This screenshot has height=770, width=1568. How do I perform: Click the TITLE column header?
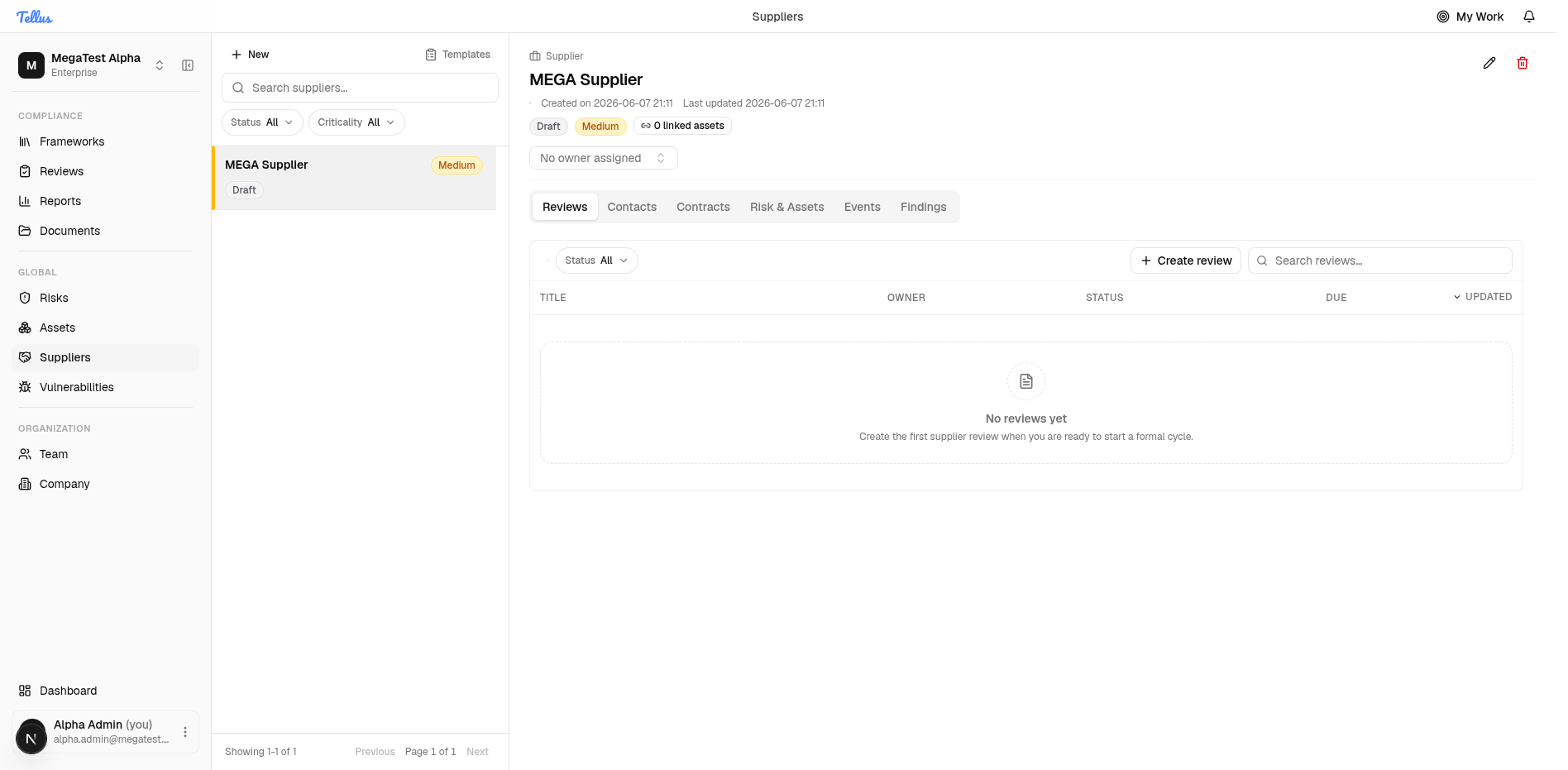(553, 298)
